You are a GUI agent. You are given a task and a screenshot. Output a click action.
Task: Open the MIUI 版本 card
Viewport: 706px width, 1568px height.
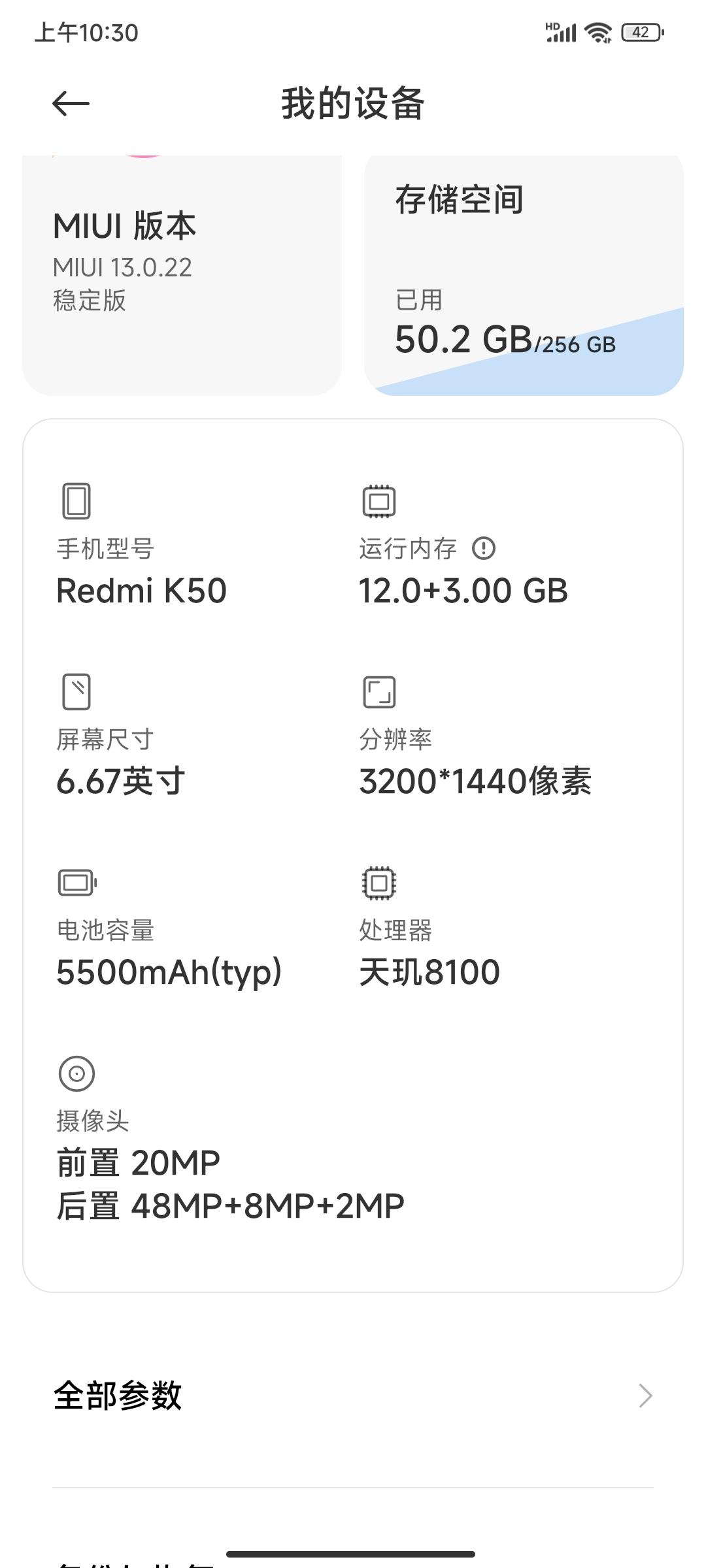(182, 275)
